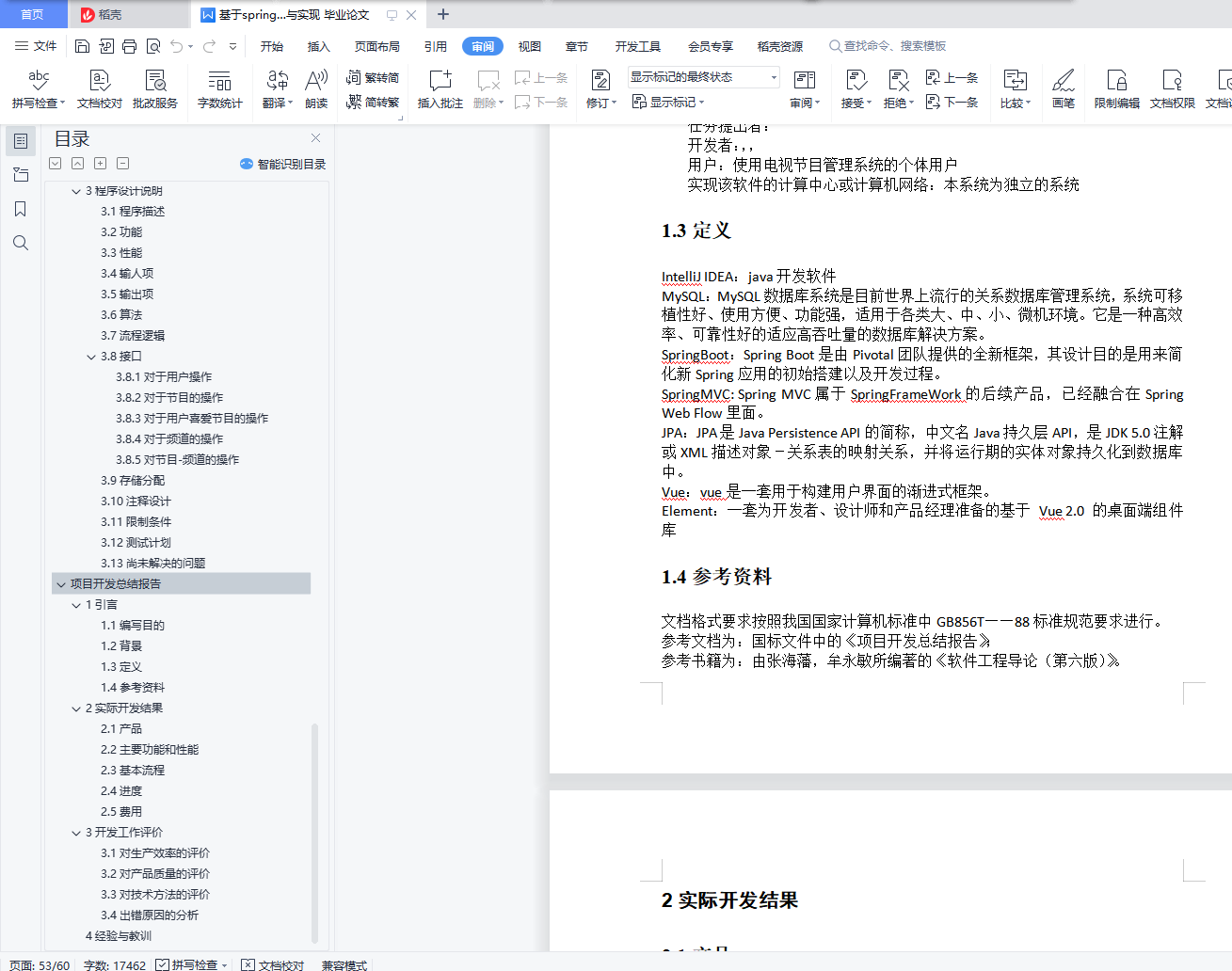This screenshot has height=971, width=1232.
Task: Collapse the 项目开发总结报告 node
Action: 61,584
